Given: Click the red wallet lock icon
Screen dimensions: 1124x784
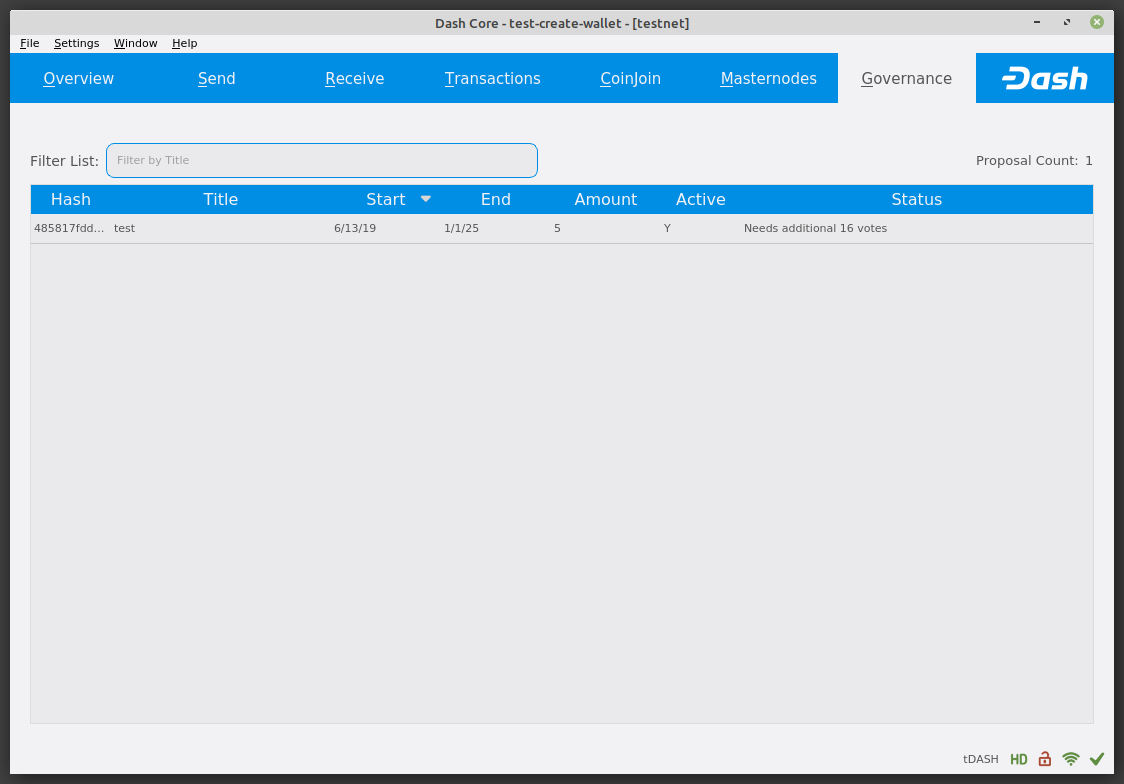Looking at the screenshot, I should click(x=1044, y=759).
